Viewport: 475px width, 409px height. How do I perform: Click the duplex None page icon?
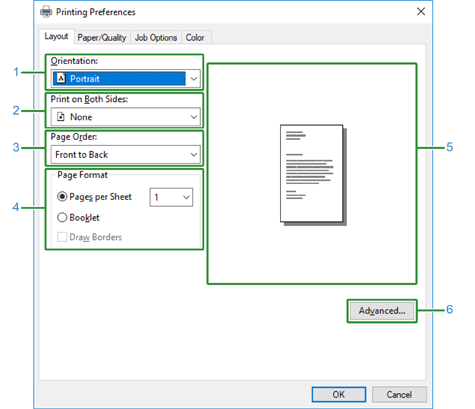(x=61, y=117)
